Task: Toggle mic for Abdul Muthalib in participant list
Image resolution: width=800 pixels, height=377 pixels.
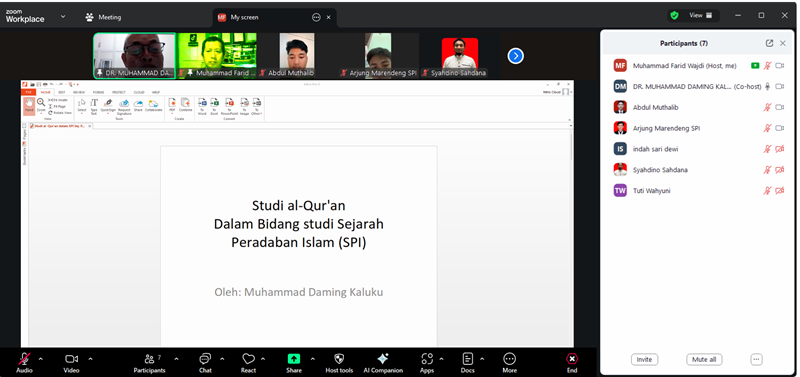Action: 767,107
